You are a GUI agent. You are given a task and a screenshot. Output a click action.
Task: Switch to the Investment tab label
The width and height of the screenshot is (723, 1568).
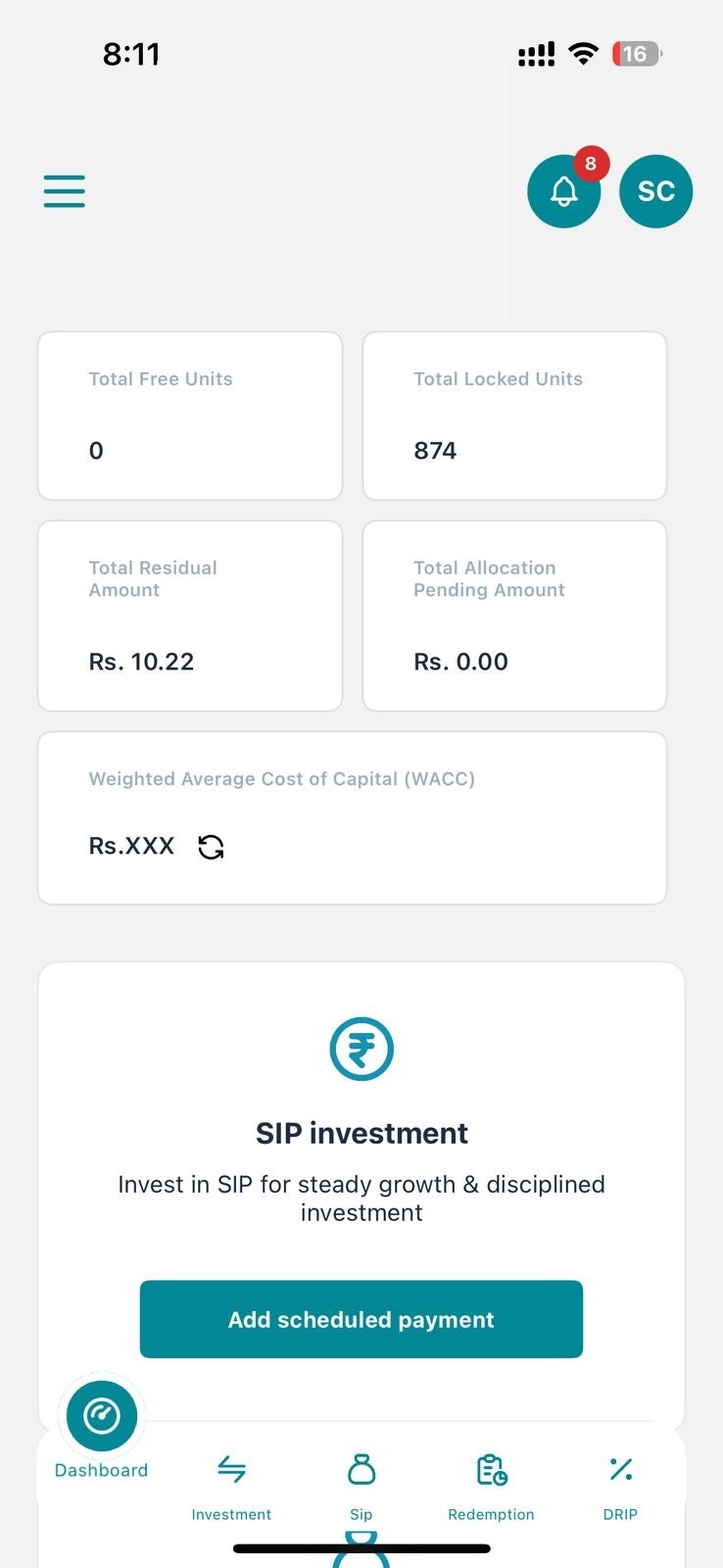(231, 1514)
